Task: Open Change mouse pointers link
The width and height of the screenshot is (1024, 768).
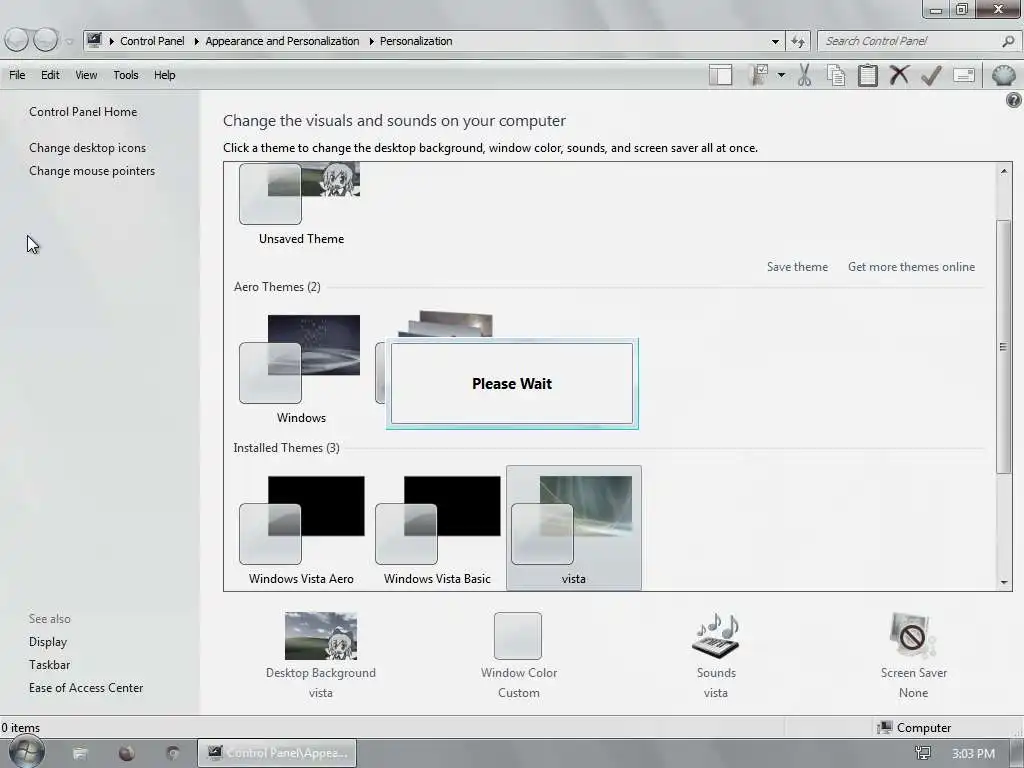Action: click(x=92, y=171)
